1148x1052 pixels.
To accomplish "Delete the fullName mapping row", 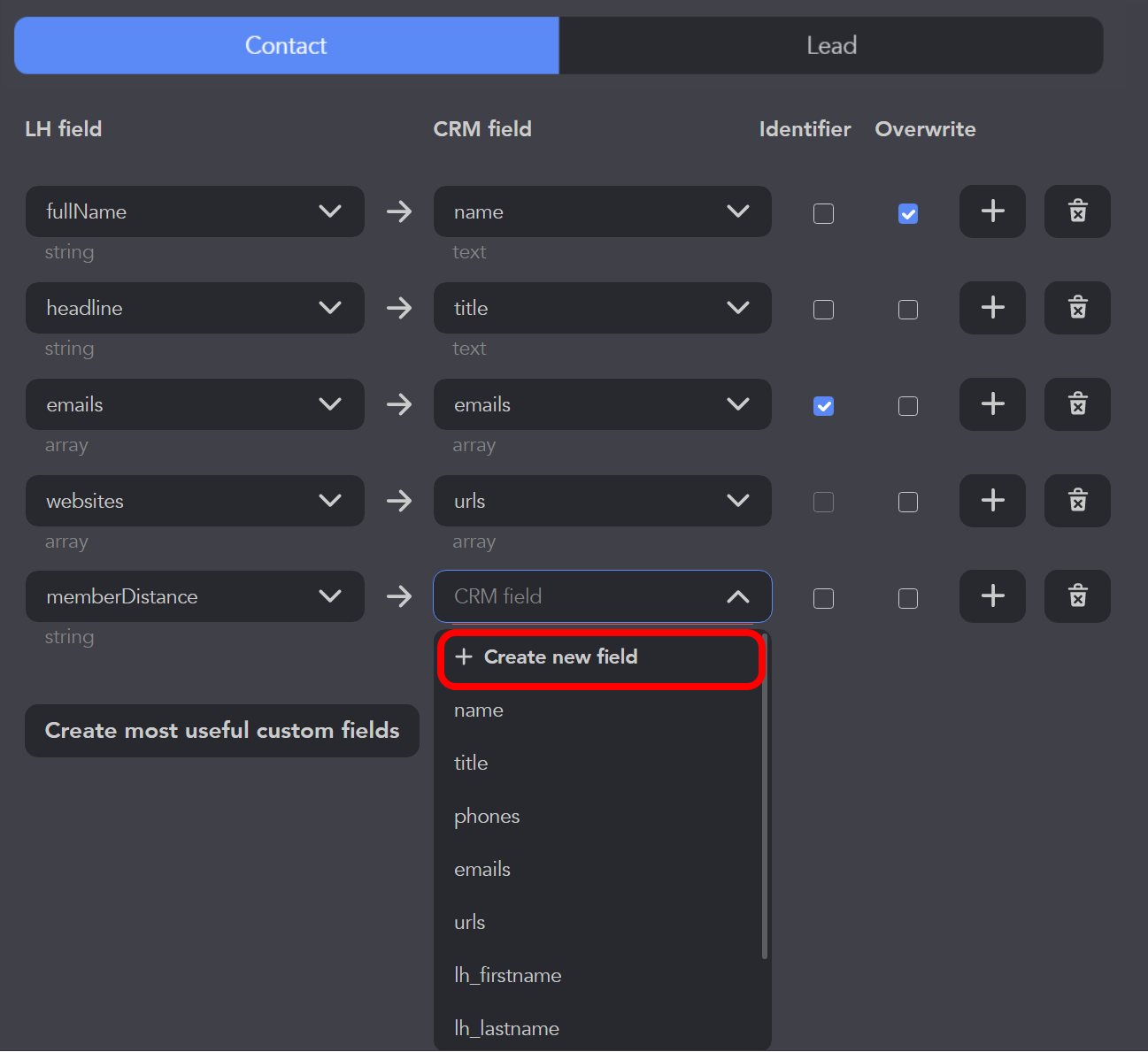I will point(1077,211).
